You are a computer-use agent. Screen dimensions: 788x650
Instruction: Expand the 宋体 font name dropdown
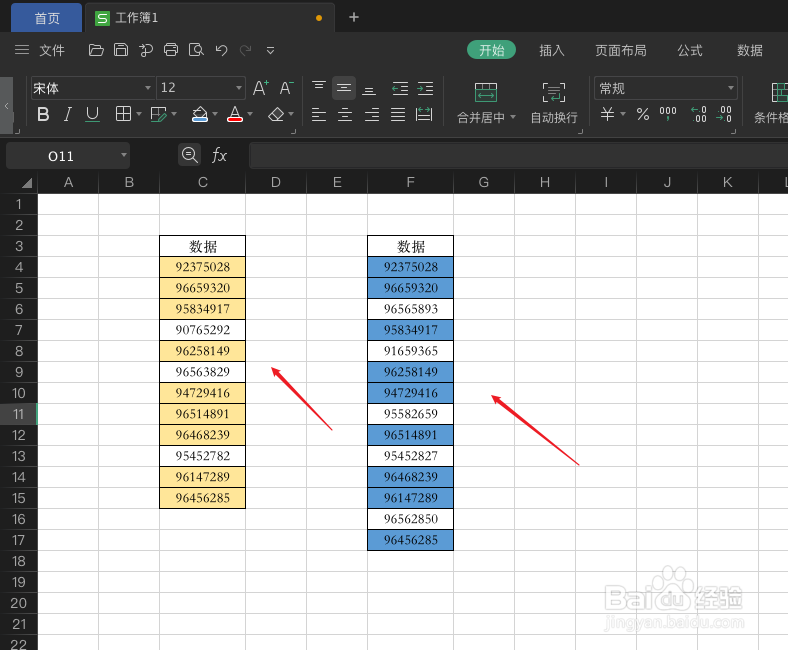148,88
